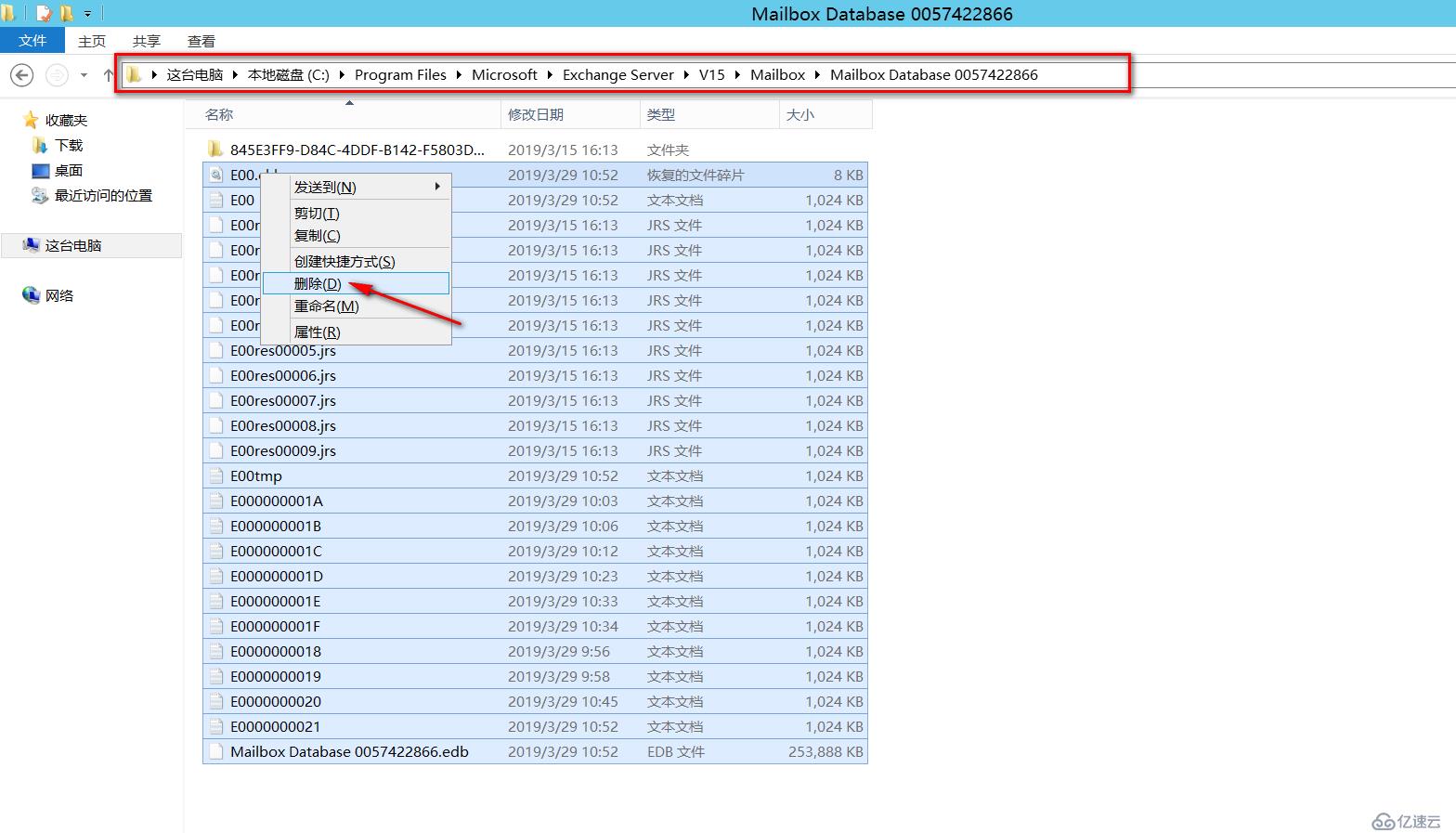
Task: Click the Properties quick access icon
Action: pos(44,14)
